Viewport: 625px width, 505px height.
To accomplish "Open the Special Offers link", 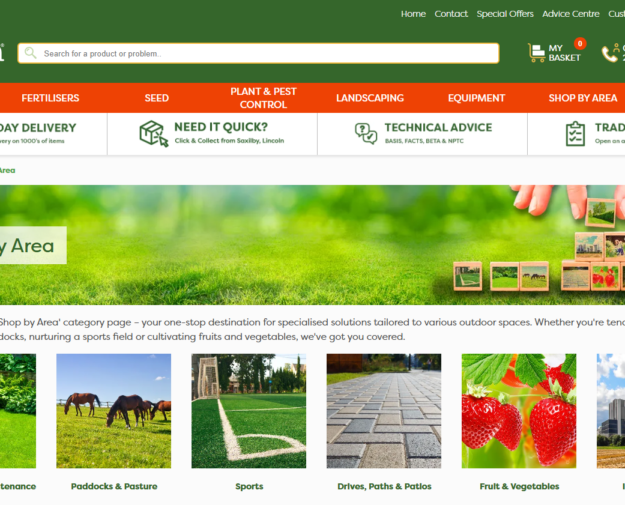I will tap(505, 14).
